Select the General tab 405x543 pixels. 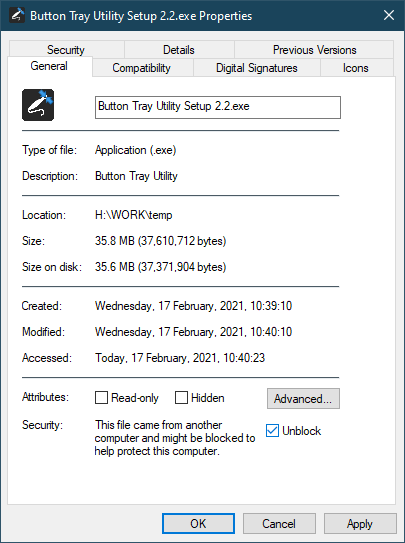click(x=49, y=66)
